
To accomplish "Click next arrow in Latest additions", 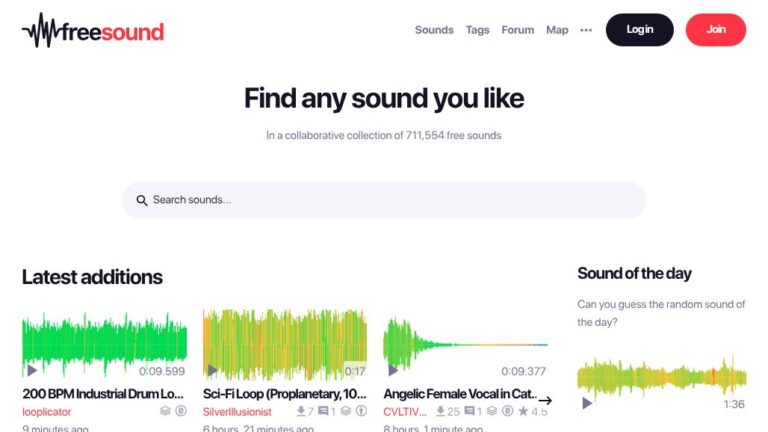I will [545, 400].
